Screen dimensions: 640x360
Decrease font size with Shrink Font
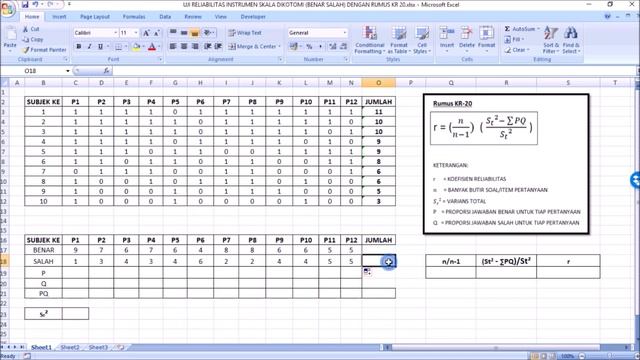pyautogui.click(x=156, y=33)
